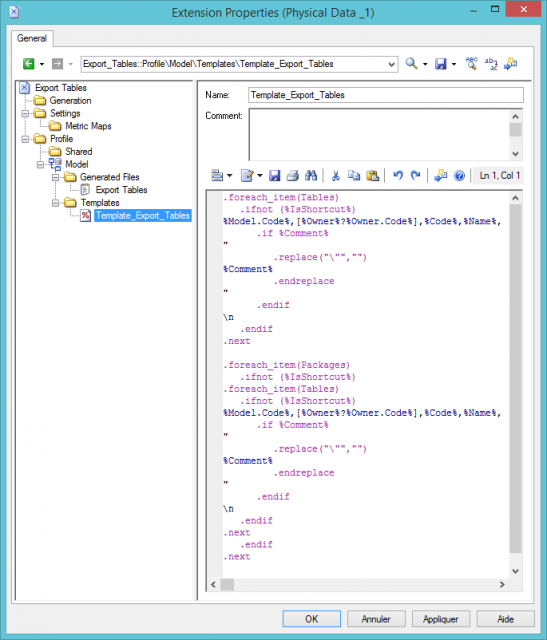Click the .foreach_item(Packages) code line

(287, 365)
